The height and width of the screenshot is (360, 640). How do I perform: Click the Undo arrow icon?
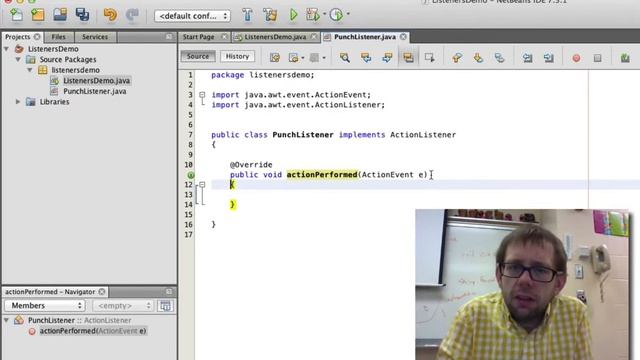pos(110,15)
